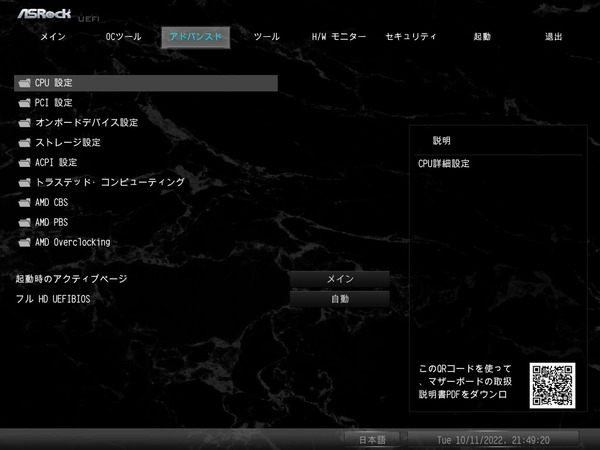Switch to the OCツール tab
Viewport: 600px width, 450px height.
click(x=124, y=37)
